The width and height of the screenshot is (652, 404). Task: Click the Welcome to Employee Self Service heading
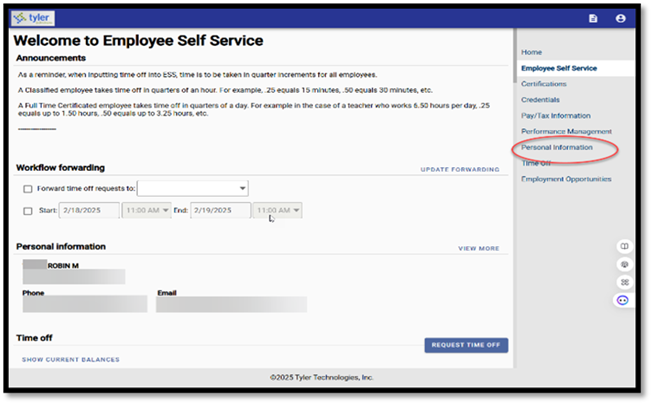138,41
